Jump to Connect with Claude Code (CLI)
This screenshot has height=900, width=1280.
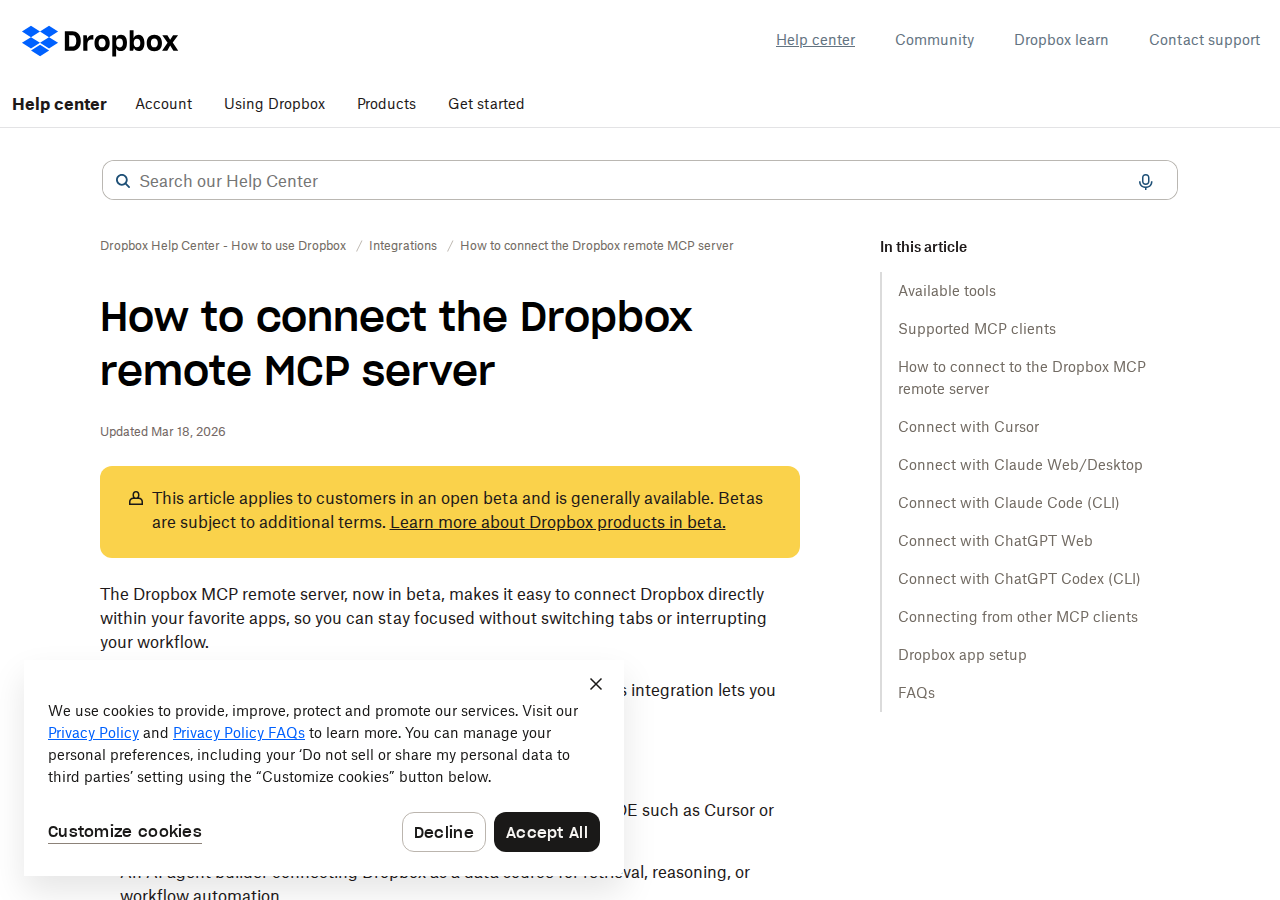coord(1009,503)
